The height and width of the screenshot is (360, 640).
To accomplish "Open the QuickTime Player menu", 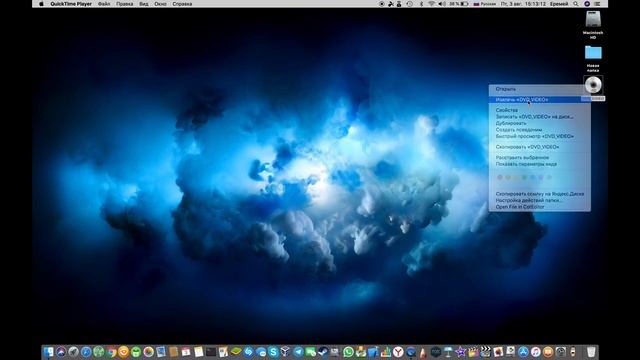I will [71, 4].
